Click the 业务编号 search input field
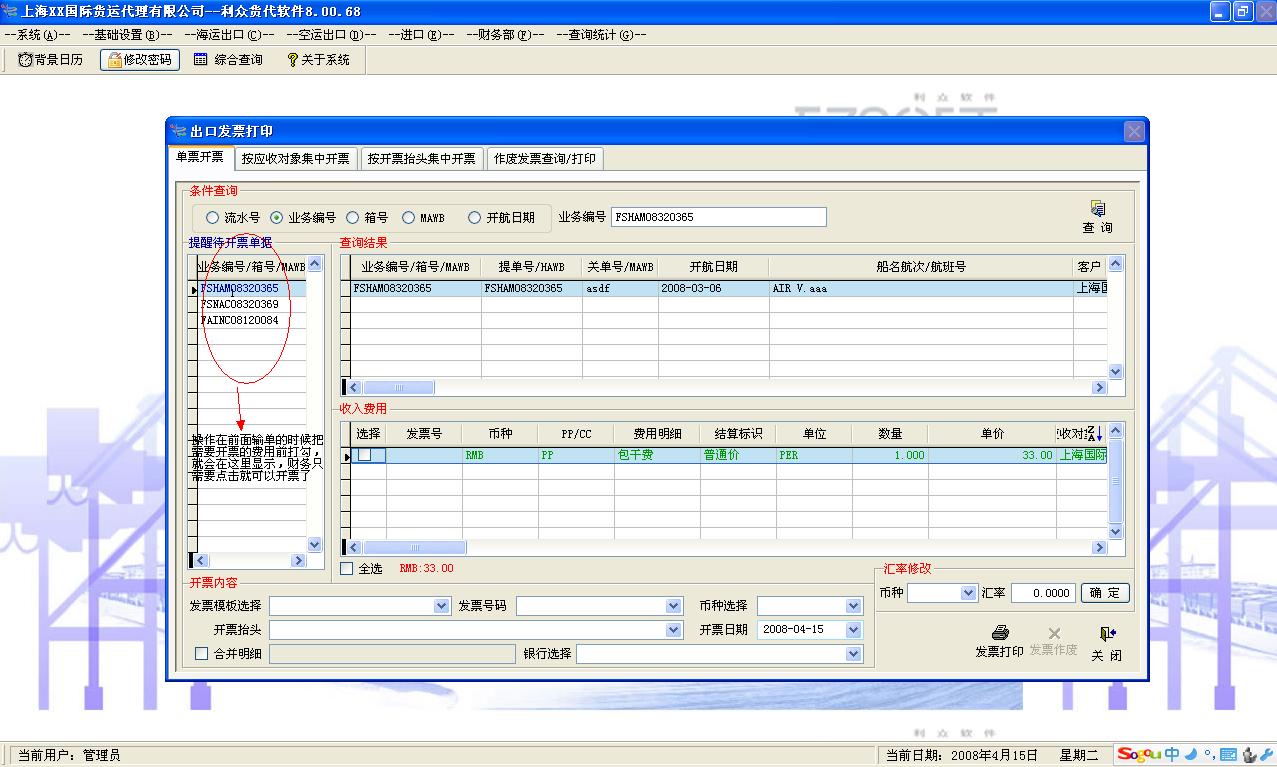The image size is (1277, 767). [x=719, y=217]
